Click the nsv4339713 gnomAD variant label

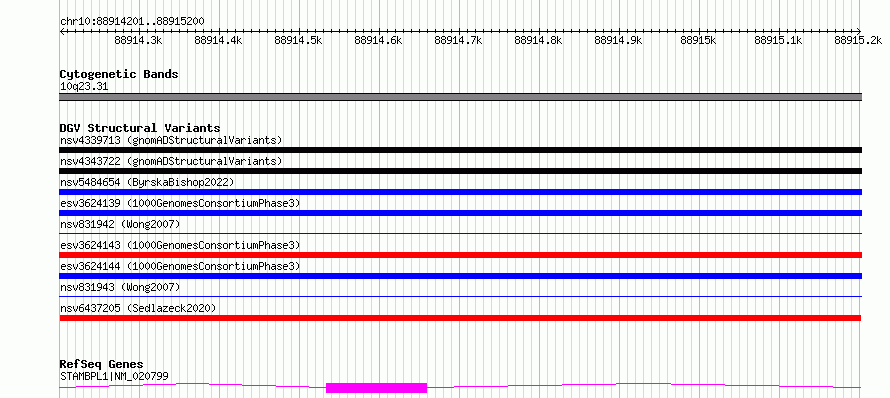[171, 140]
